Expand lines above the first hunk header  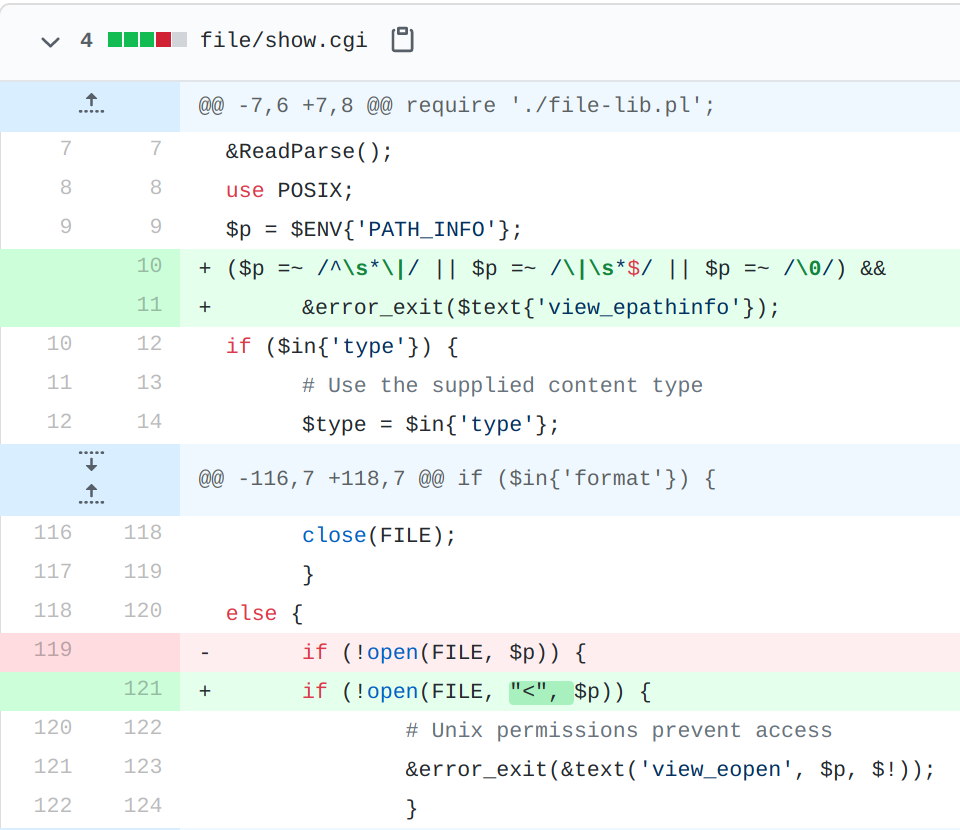coord(91,105)
